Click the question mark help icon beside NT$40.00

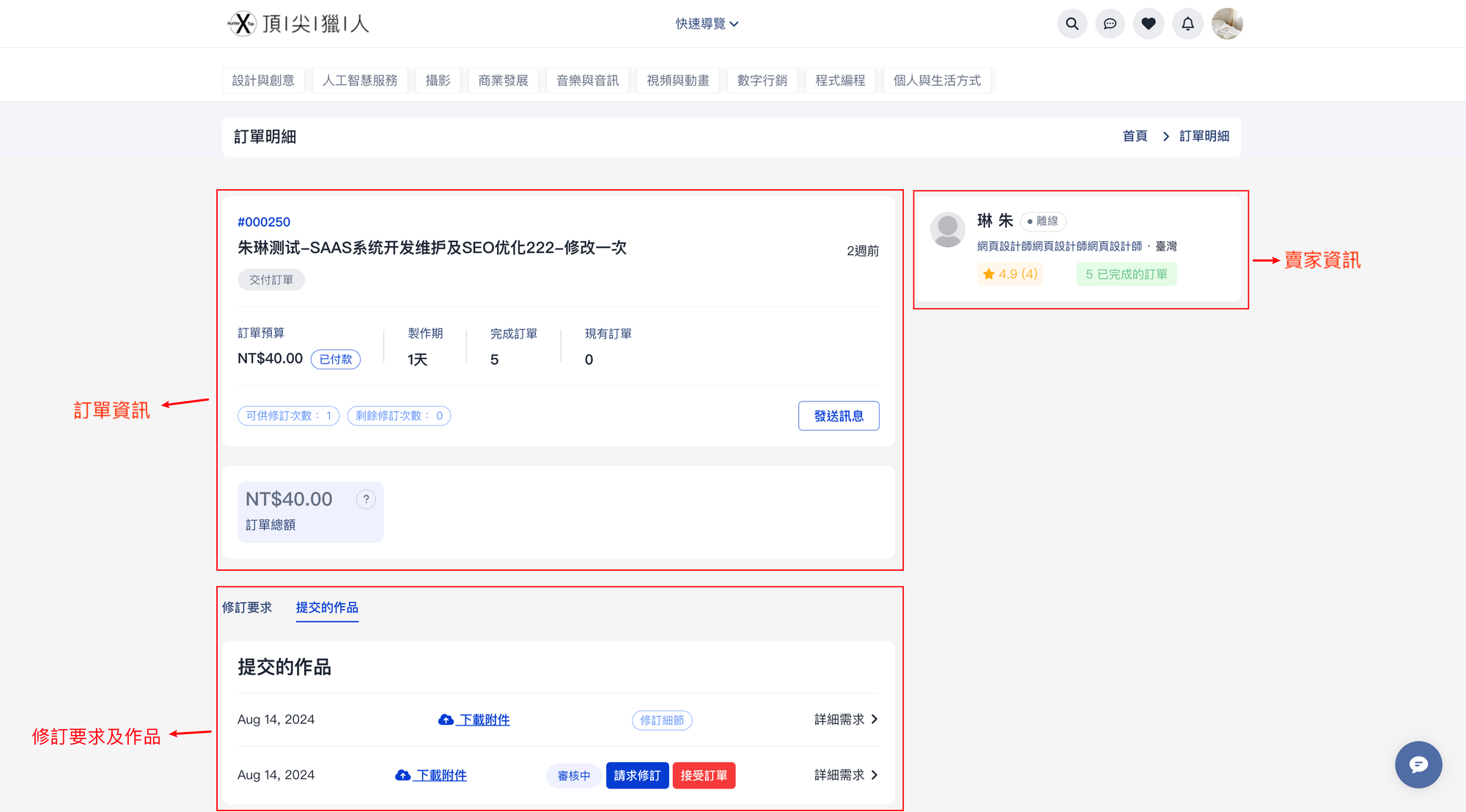366,499
